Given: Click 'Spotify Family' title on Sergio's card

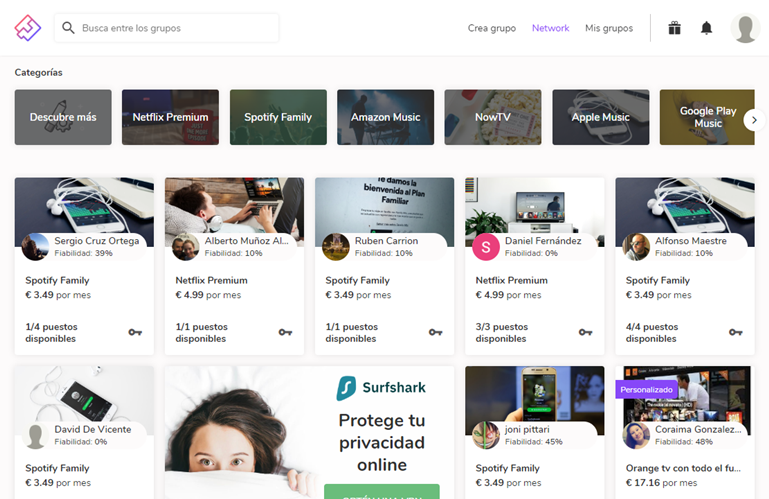Looking at the screenshot, I should click(x=57, y=281).
